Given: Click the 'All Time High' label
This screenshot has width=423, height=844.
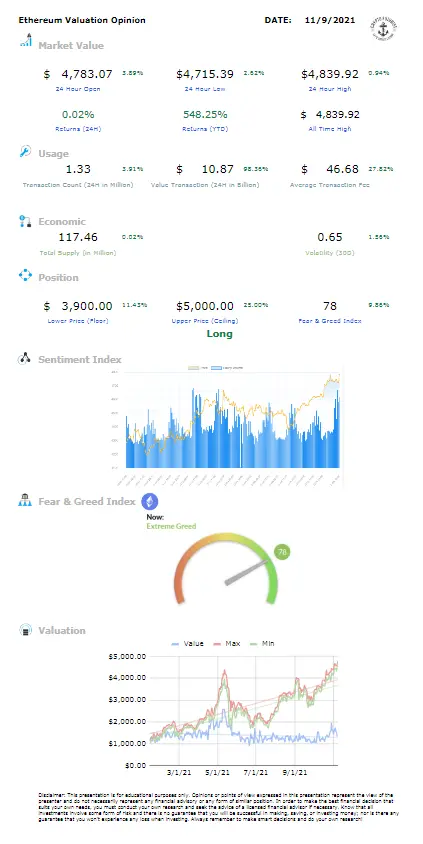Looking at the screenshot, I should point(330,129).
